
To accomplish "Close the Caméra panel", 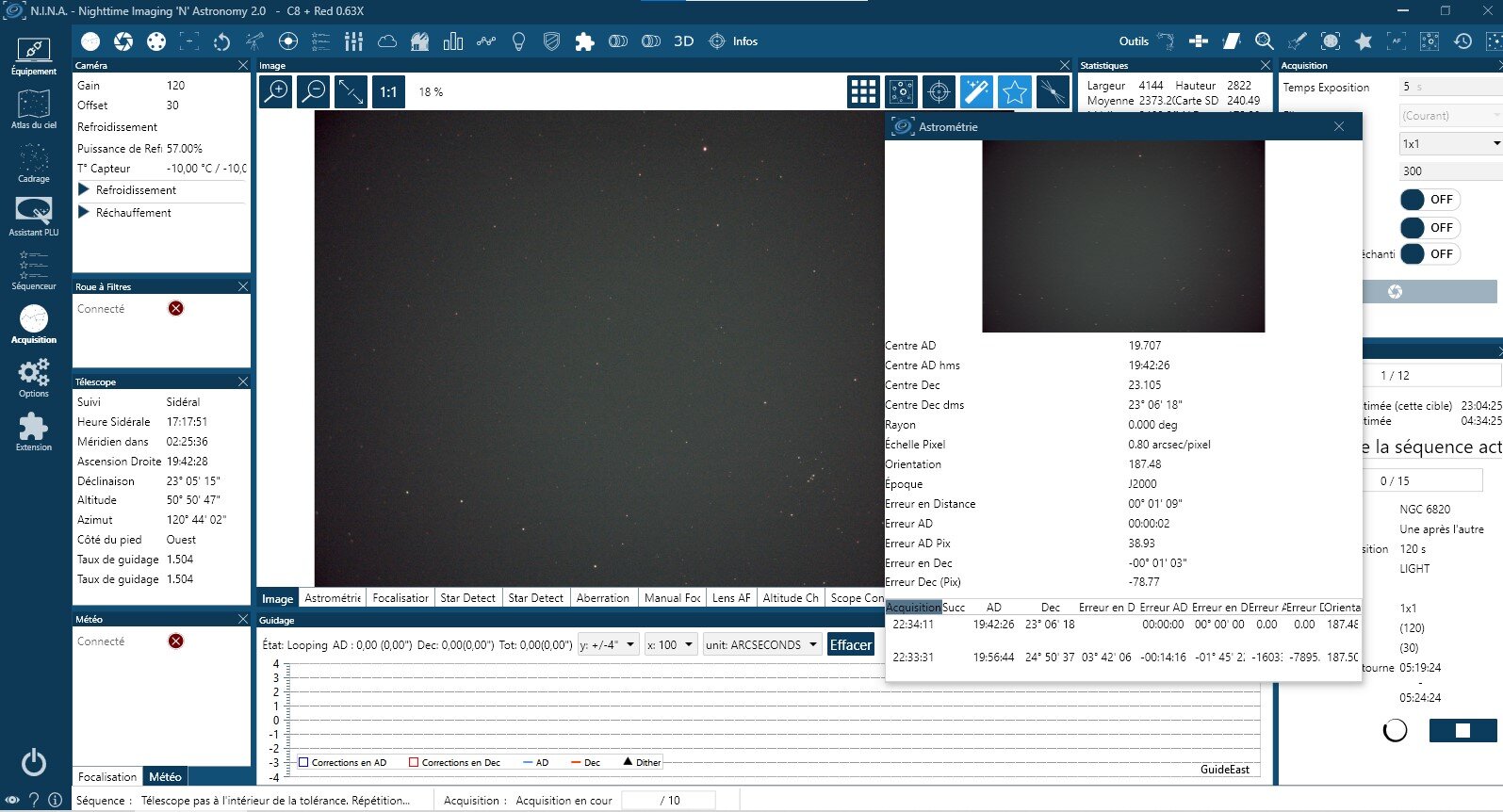I will [243, 65].
